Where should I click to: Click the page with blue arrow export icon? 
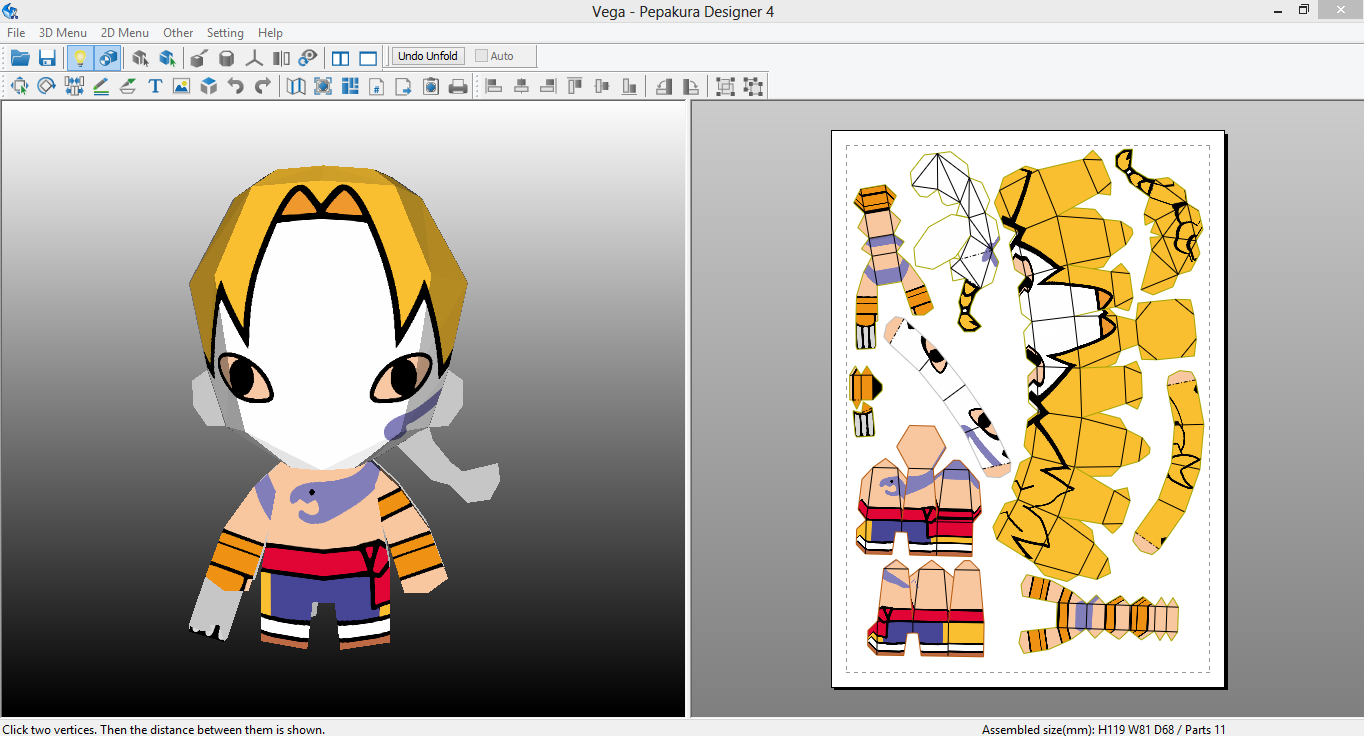(404, 86)
